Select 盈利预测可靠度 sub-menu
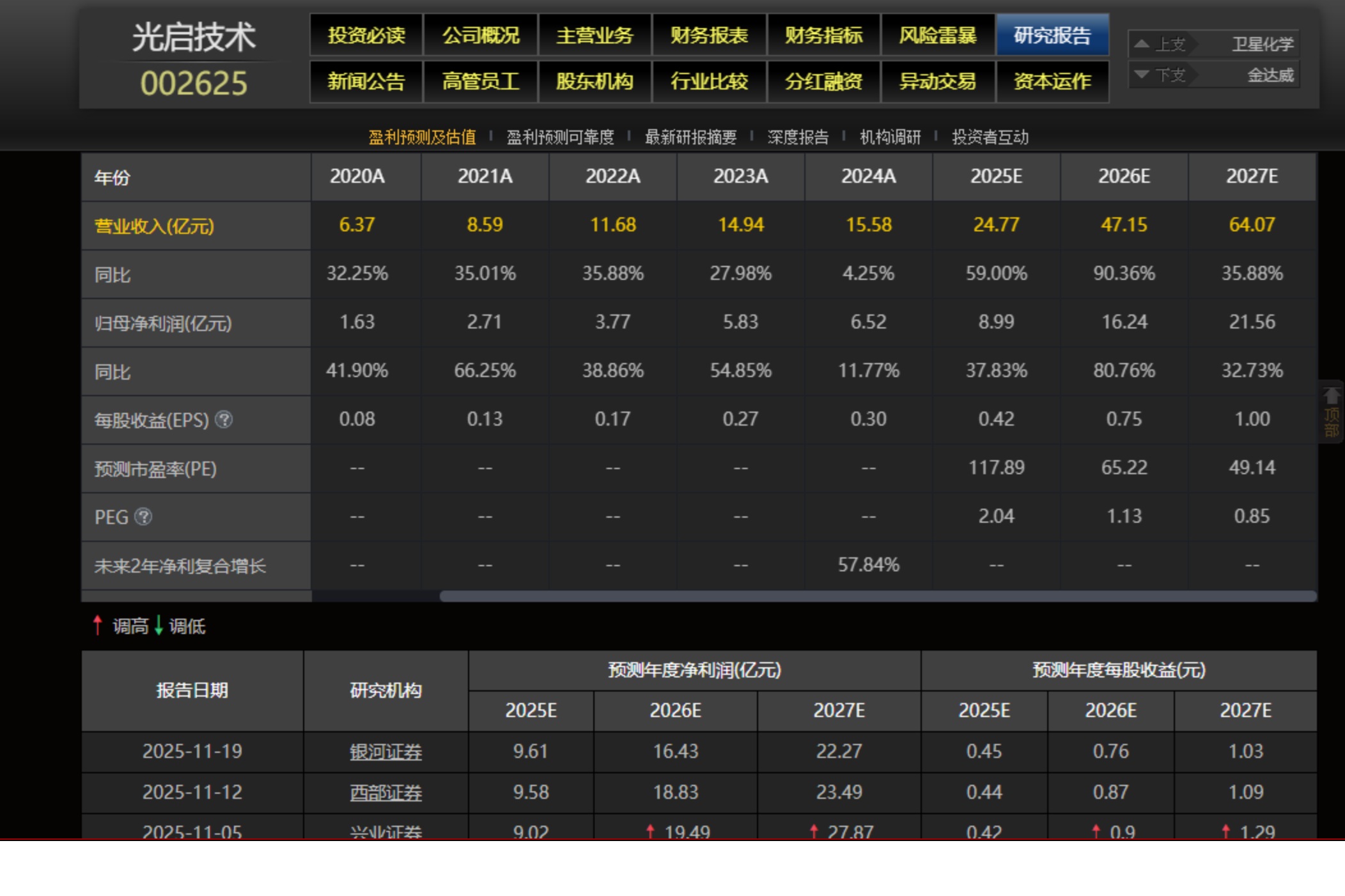1345x896 pixels. (x=560, y=137)
